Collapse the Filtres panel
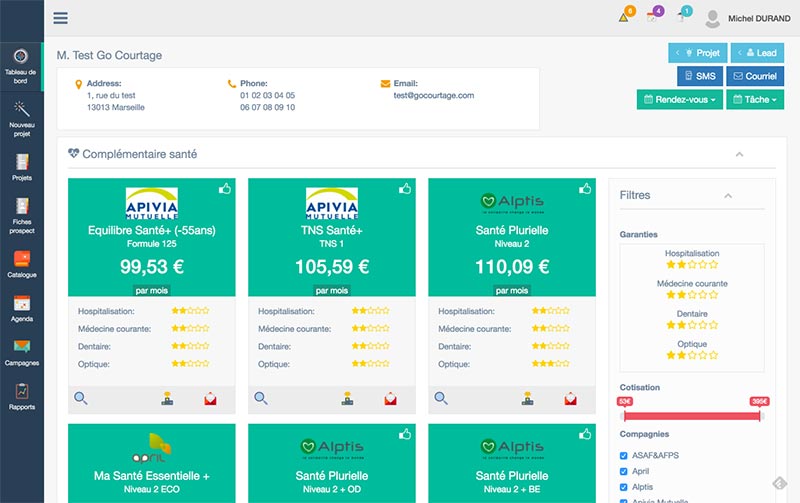Image resolution: width=800 pixels, height=503 pixels. (x=728, y=195)
